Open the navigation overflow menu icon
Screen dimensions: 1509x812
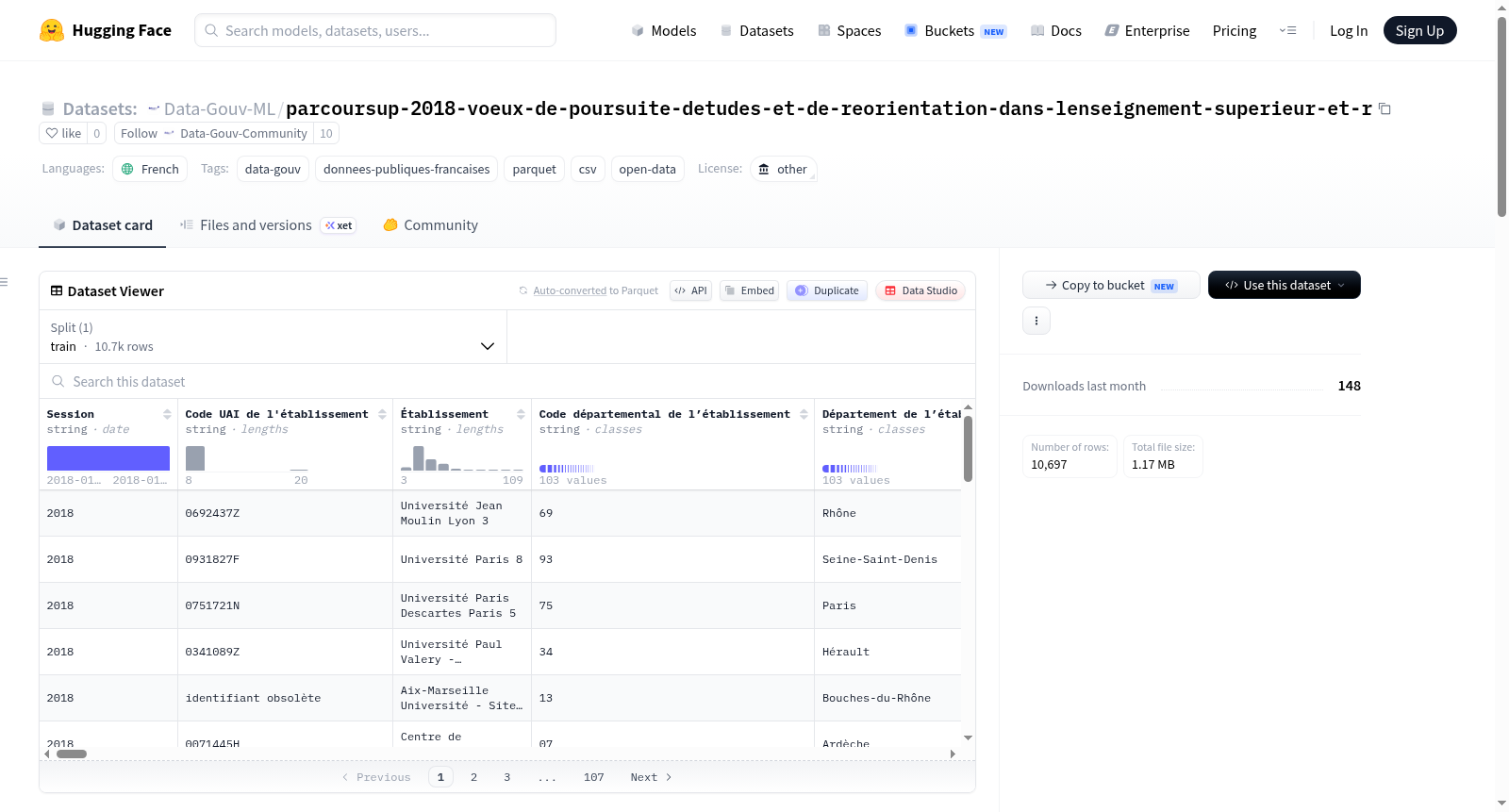1287,30
